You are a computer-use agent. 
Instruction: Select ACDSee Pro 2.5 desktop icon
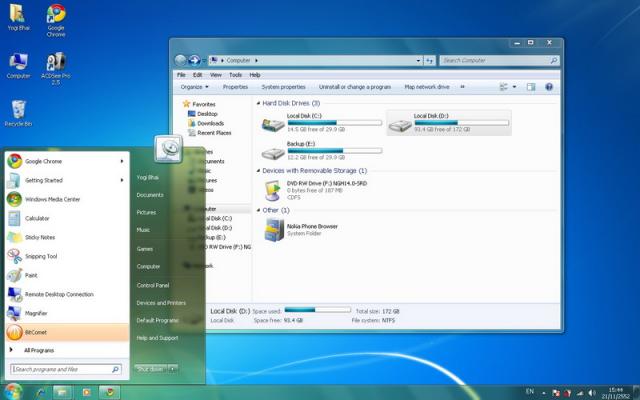56,68
